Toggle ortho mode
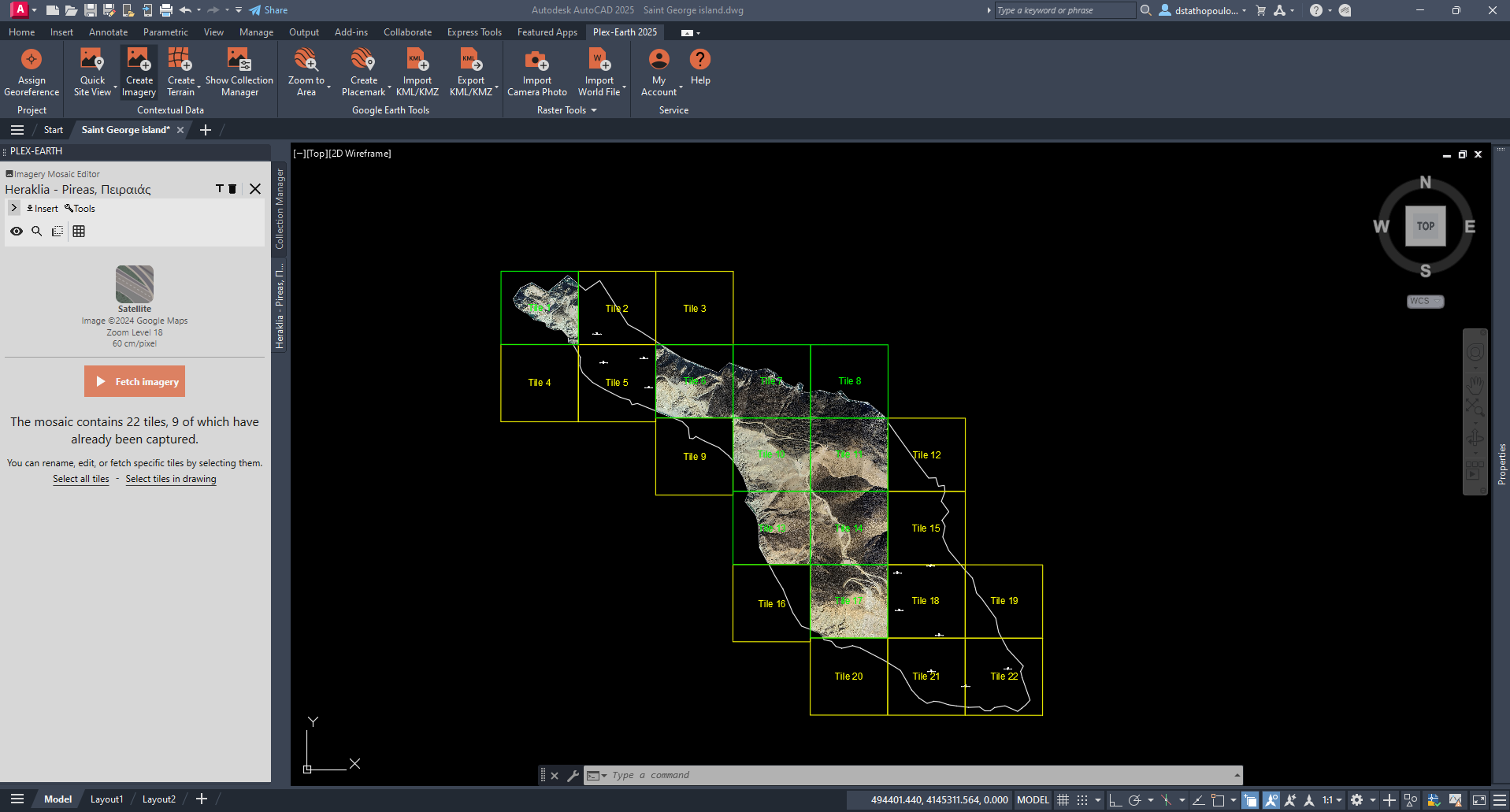This screenshot has height=812, width=1510. tap(1115, 800)
